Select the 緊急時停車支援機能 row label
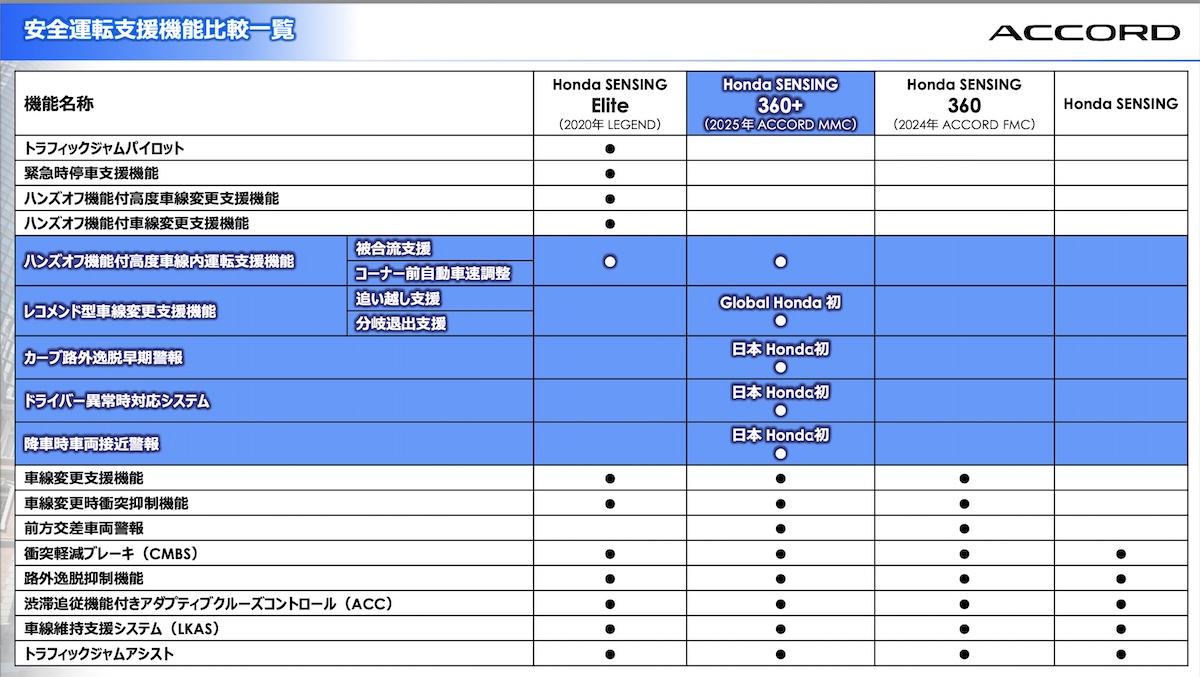Image resolution: width=1200 pixels, height=677 pixels. tap(90, 173)
